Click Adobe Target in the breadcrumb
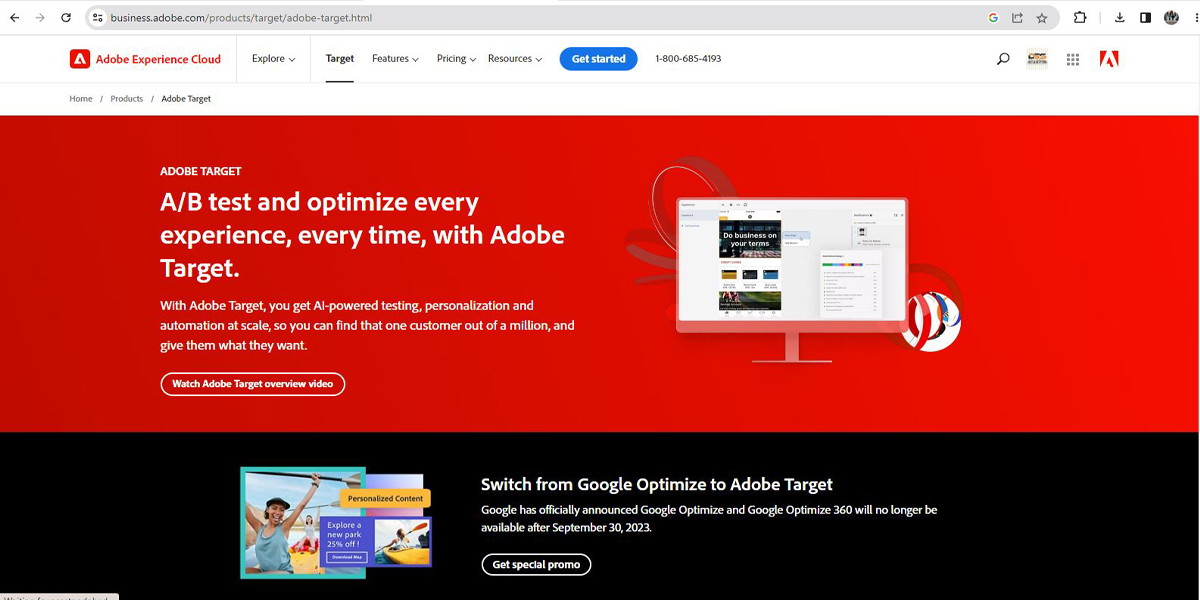Screen dimensions: 1200x600 (x=186, y=99)
